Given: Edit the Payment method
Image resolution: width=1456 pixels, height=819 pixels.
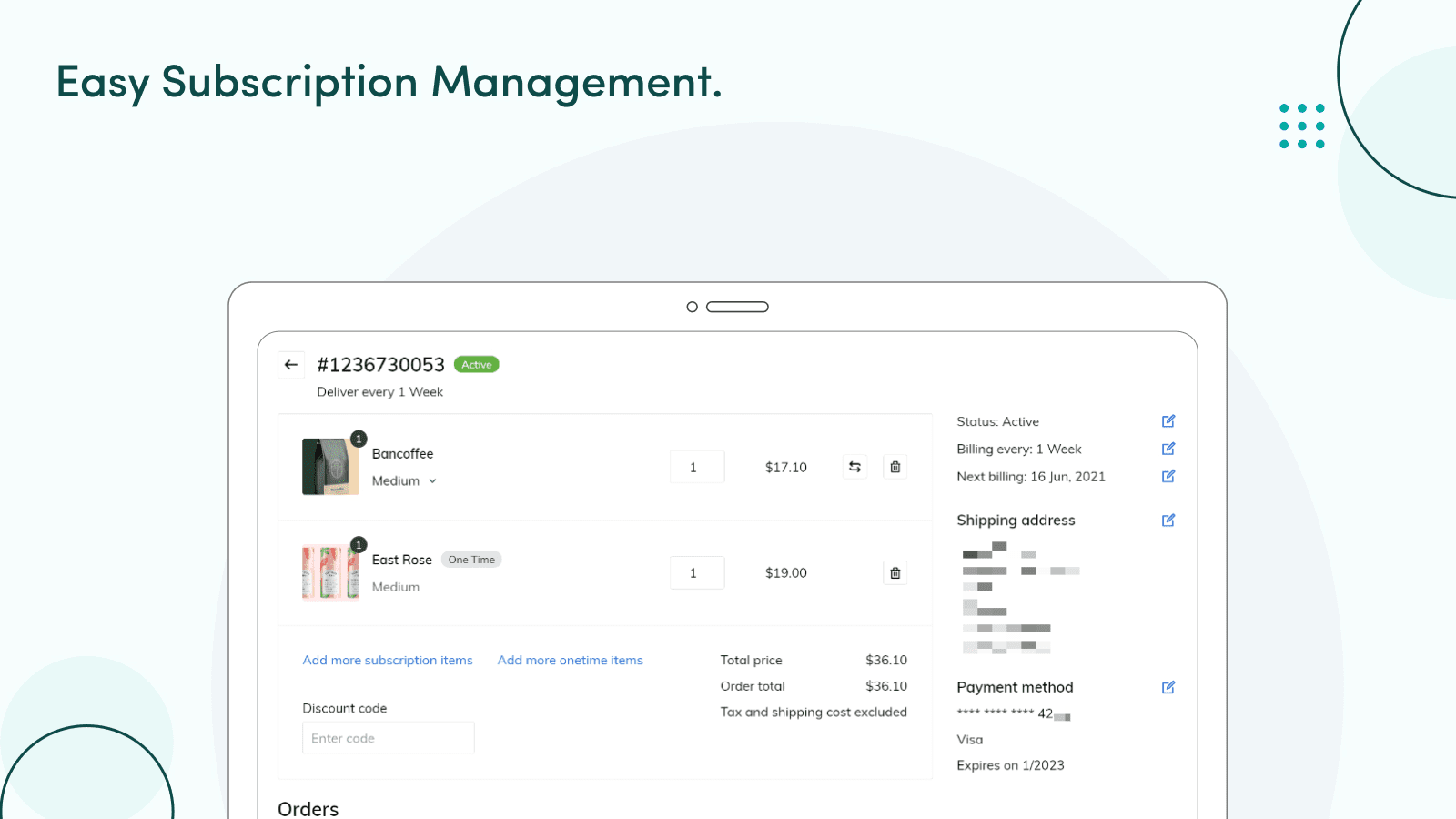Looking at the screenshot, I should [1168, 687].
